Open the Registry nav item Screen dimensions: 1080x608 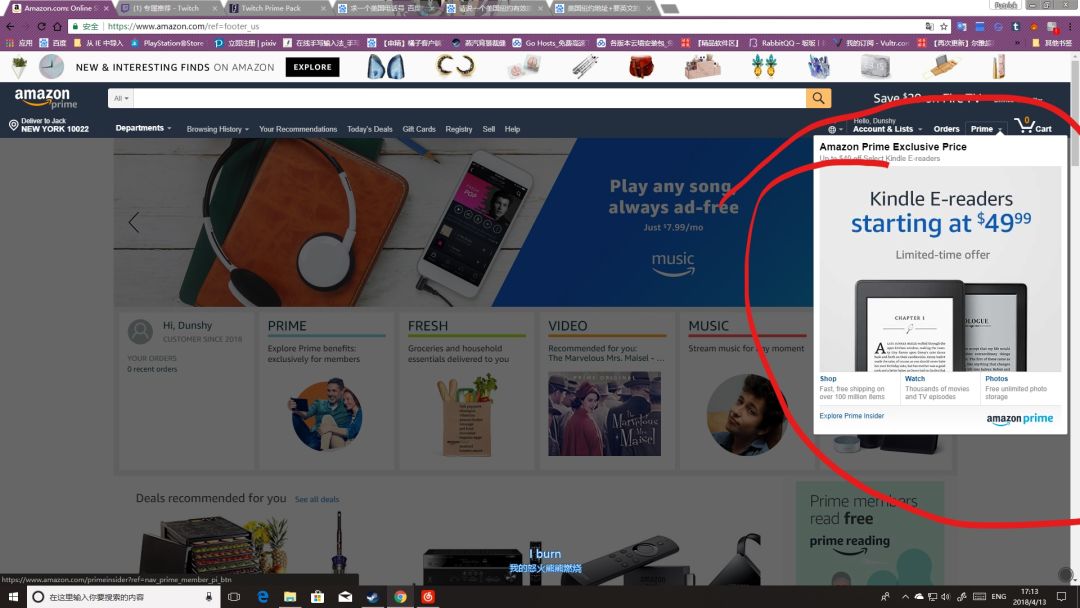coord(459,129)
